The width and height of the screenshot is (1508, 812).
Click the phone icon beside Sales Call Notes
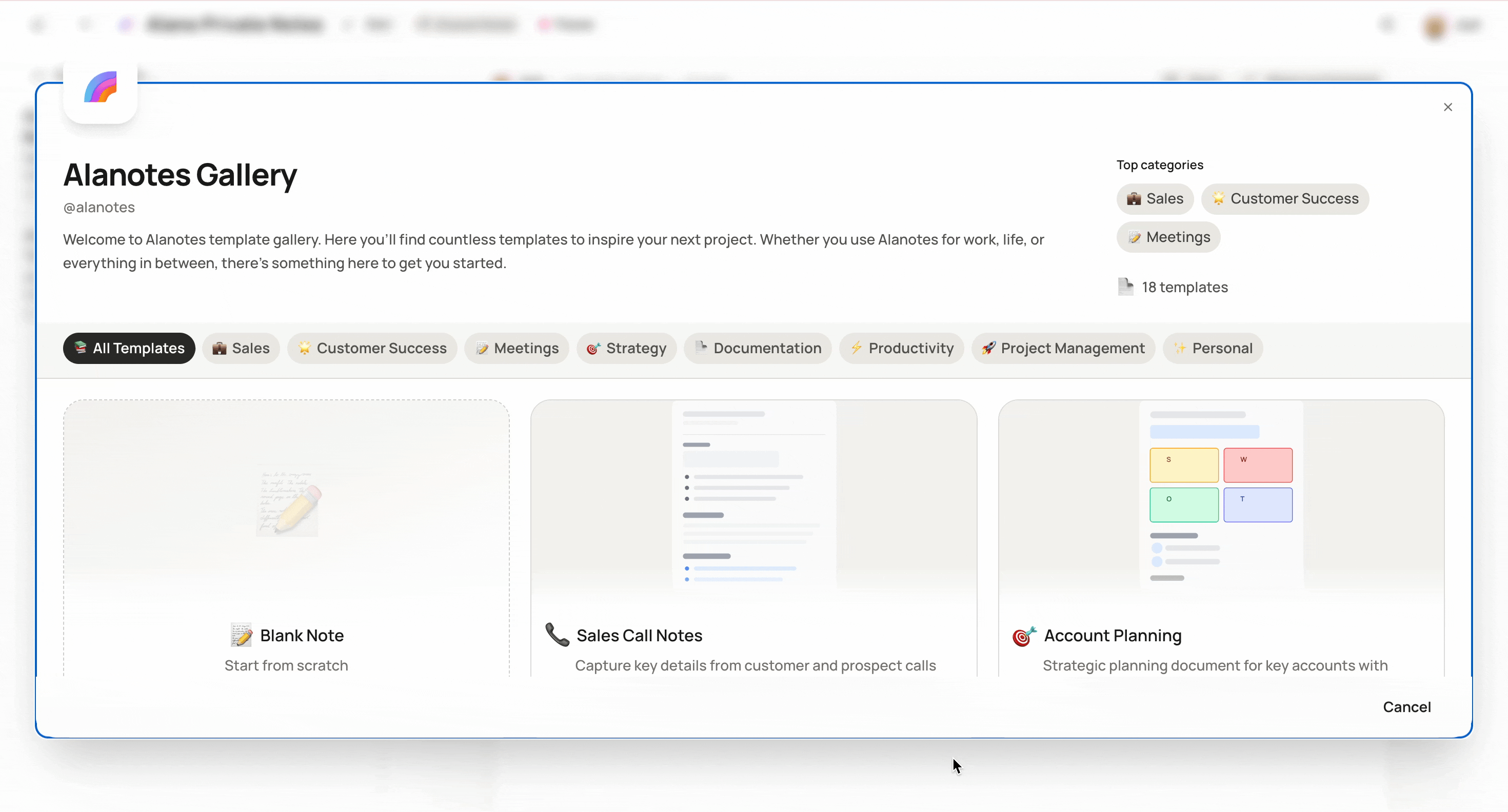pos(557,635)
